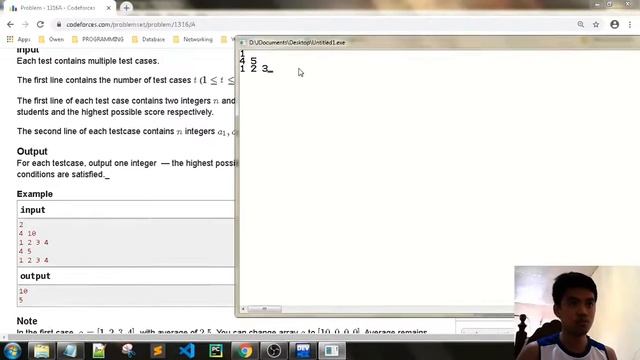Screen dimensions: 640x360
Task: Select the console window taskbar item
Action: tap(332, 351)
